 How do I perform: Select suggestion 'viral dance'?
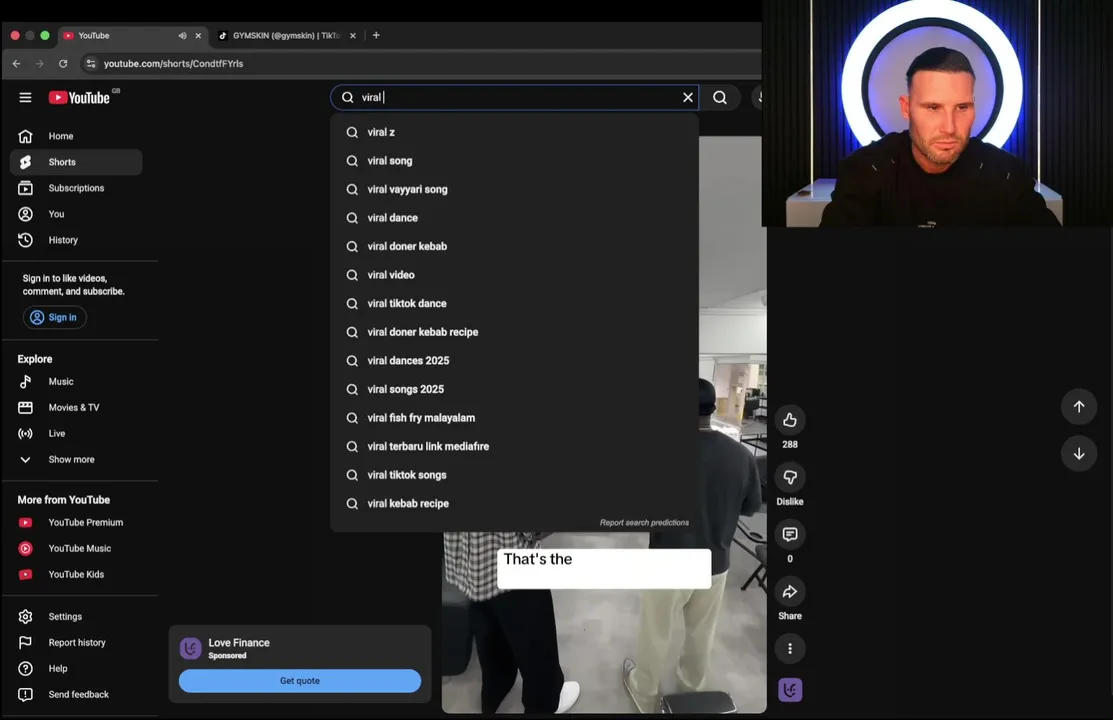[x=515, y=218]
